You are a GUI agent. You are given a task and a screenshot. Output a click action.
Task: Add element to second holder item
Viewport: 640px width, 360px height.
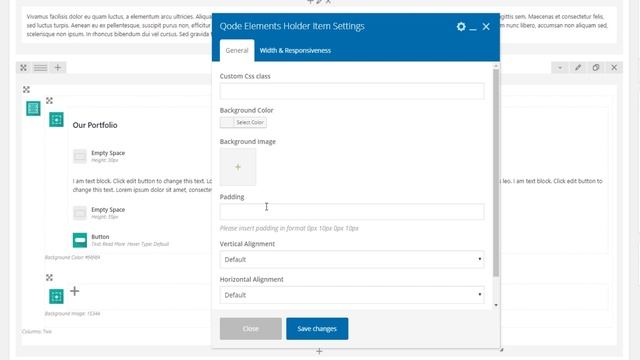[x=74, y=291]
